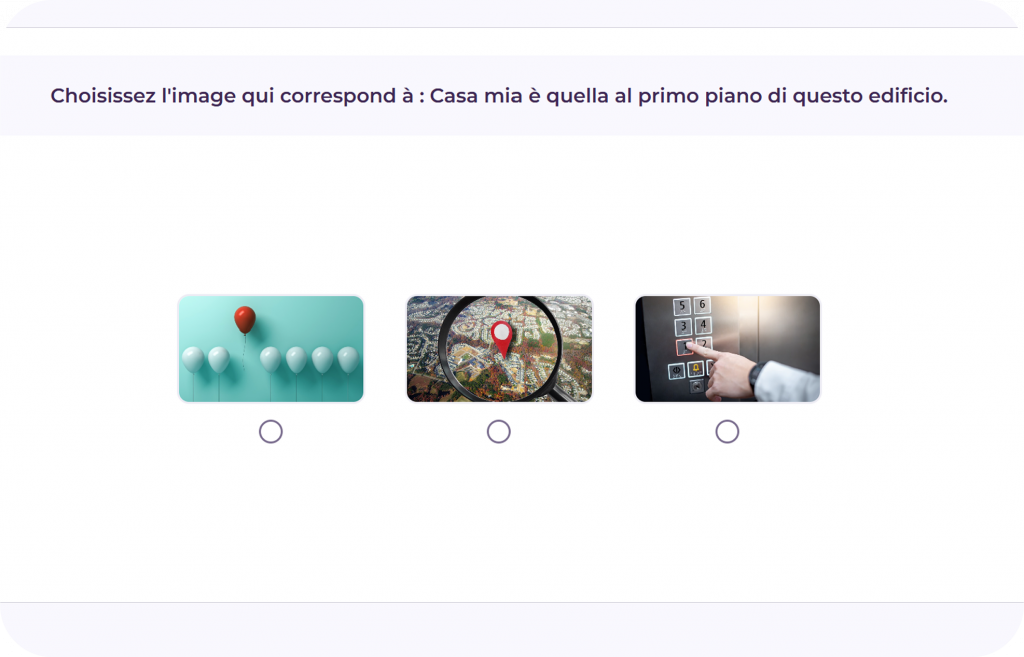Click the wristwatch on the arm

click(x=758, y=377)
